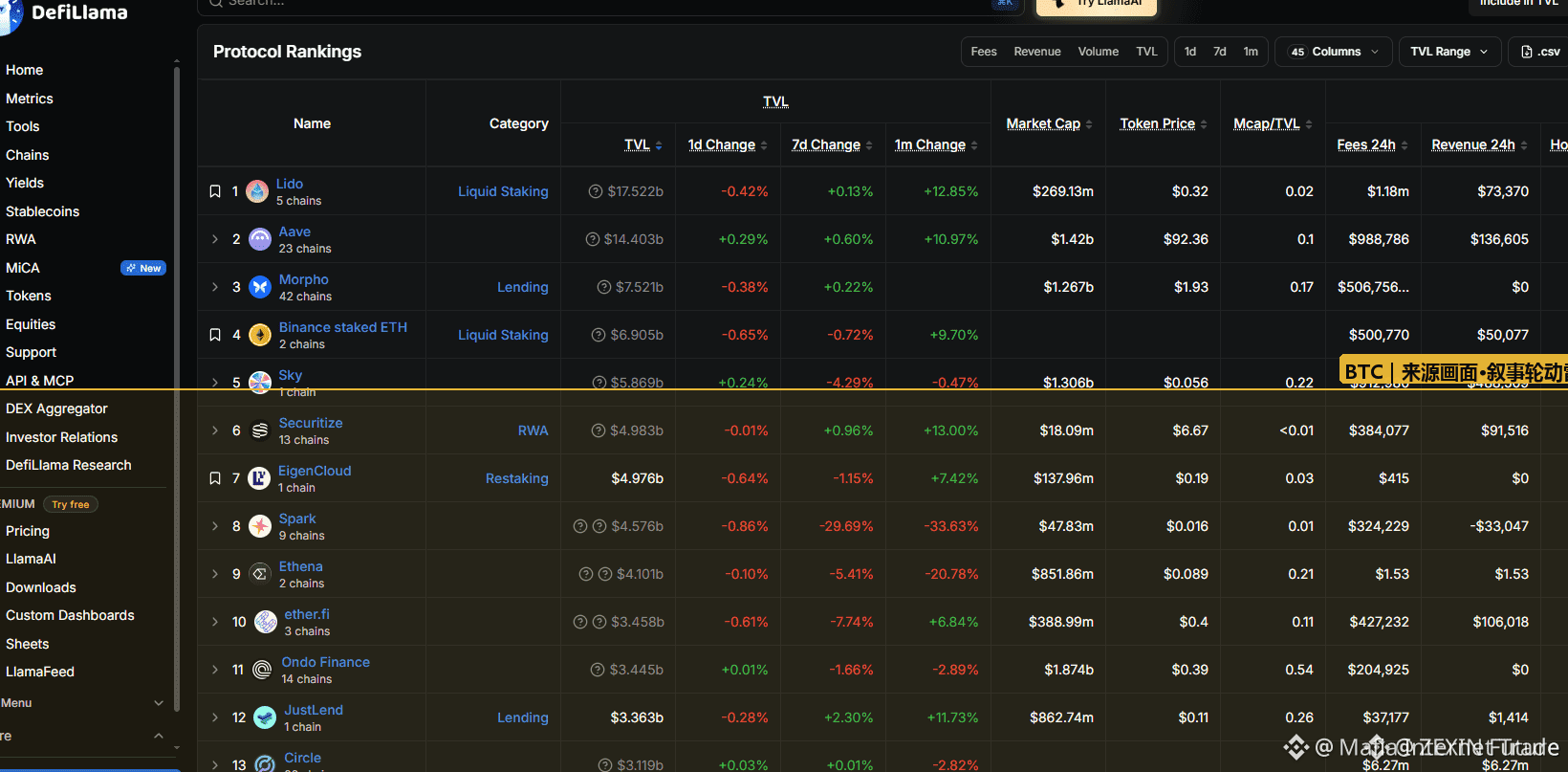The image size is (1568, 772).
Task: Toggle the 1m change filter
Action: coord(1251,52)
